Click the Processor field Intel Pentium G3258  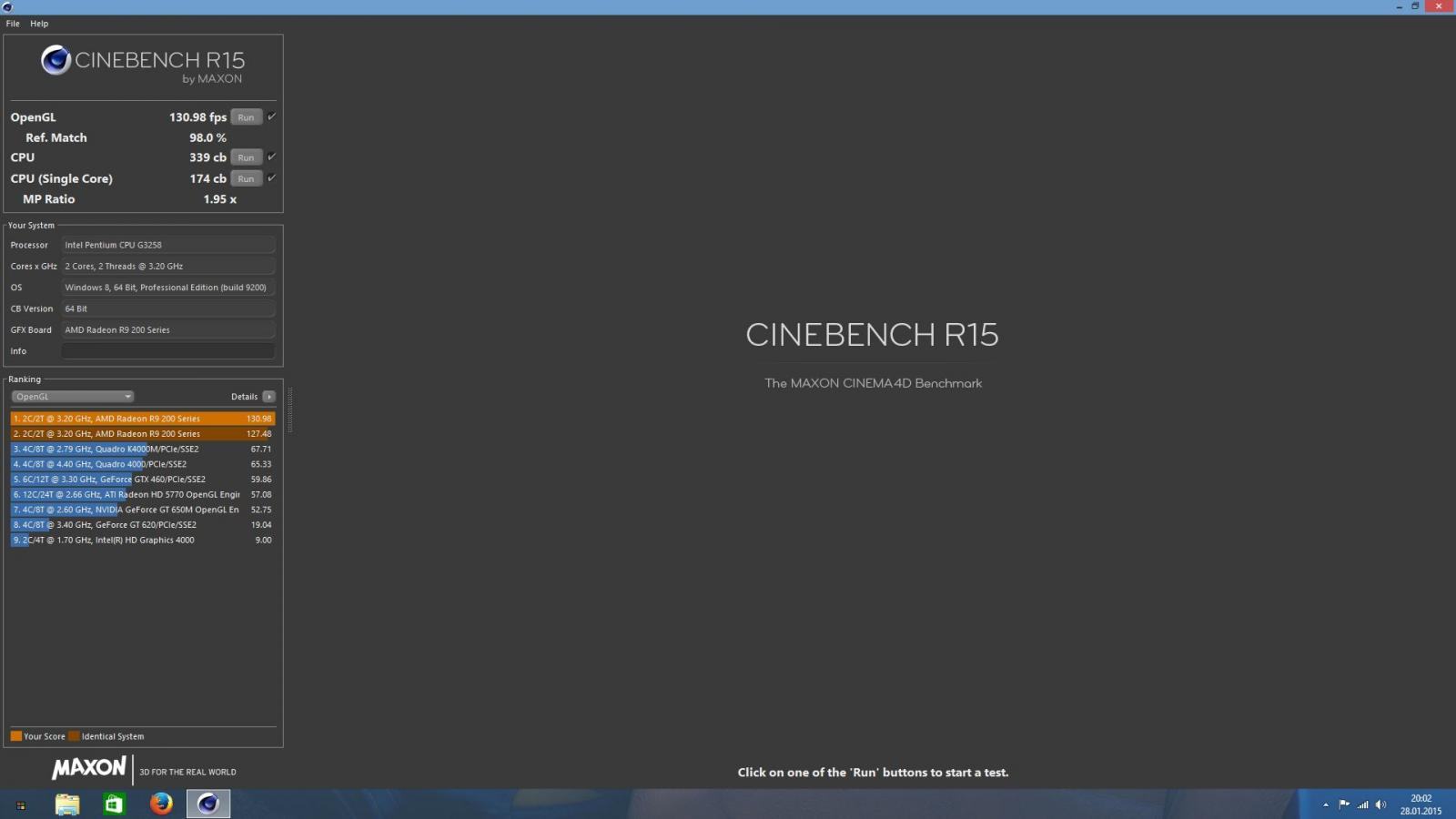tap(168, 245)
